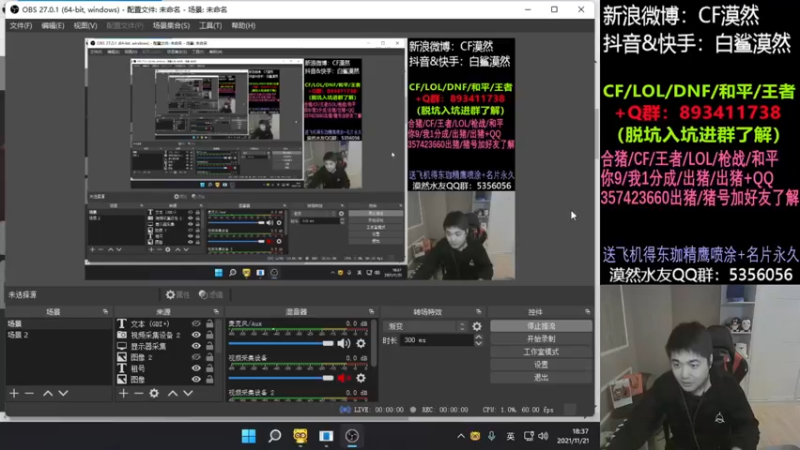800x450 pixels.
Task: Toggle lock on the 显示器采集 source
Action: (210, 346)
